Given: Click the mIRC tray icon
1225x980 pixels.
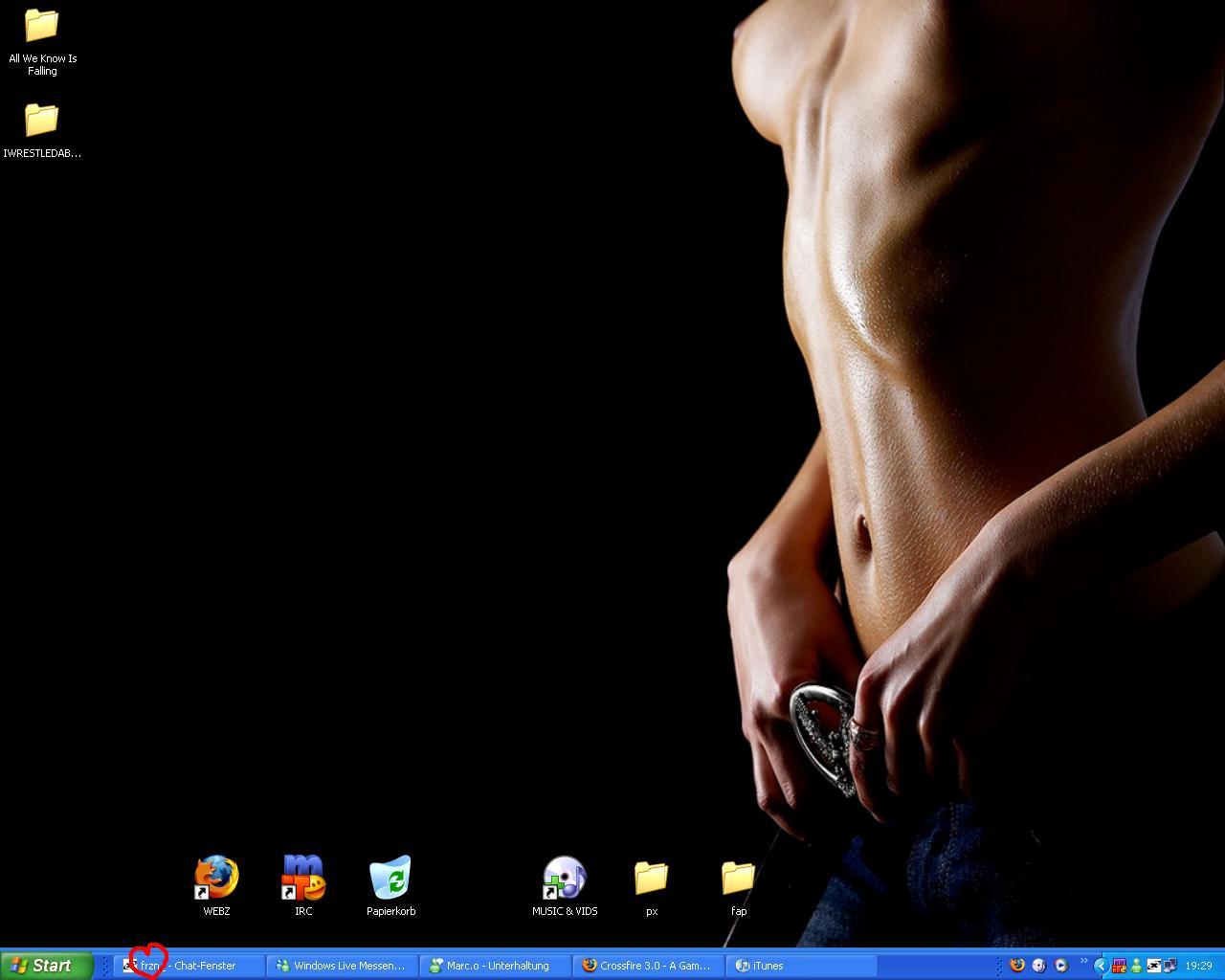Looking at the screenshot, I should (x=1118, y=966).
